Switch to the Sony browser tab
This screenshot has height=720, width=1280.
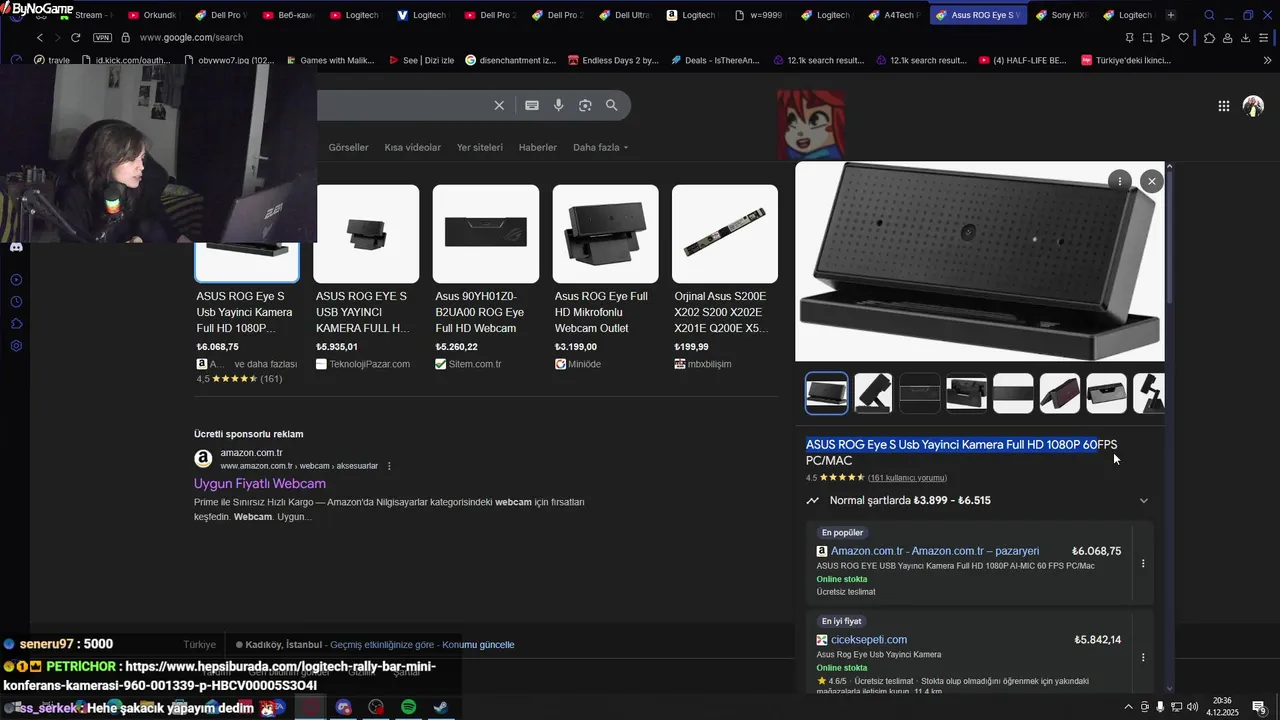tap(1062, 15)
